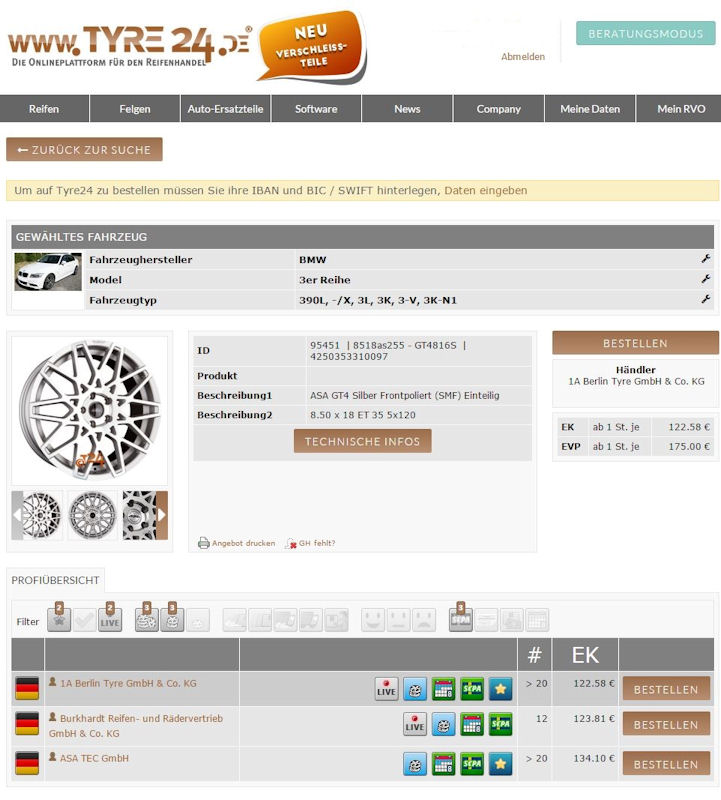This screenshot has width=721, height=800.
Task: Open the Felgen menu
Action: (x=135, y=109)
